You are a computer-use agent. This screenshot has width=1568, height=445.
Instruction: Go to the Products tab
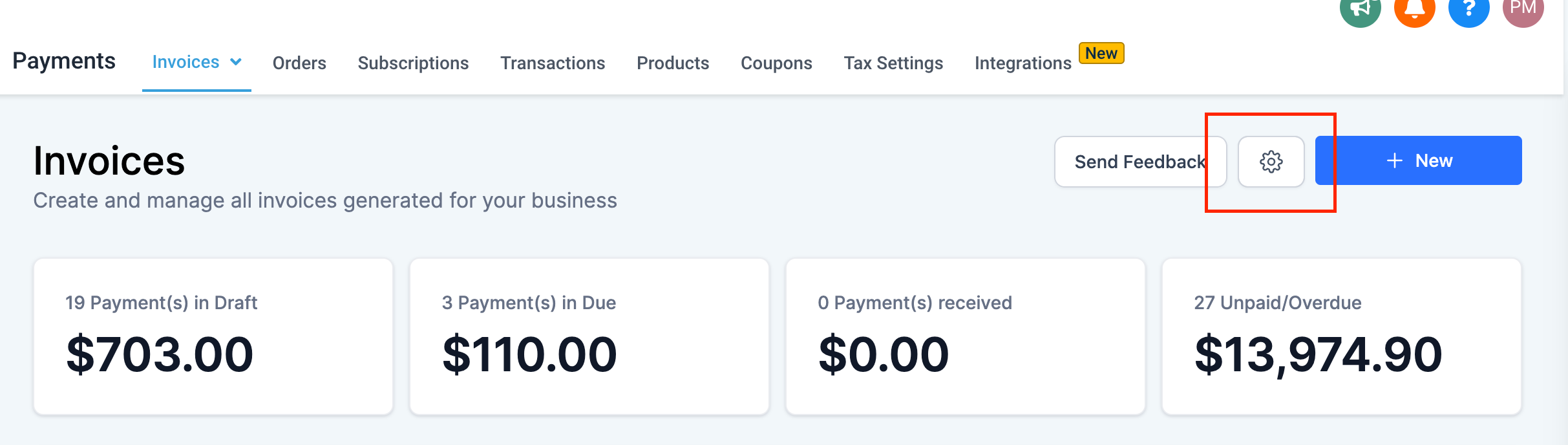click(673, 63)
